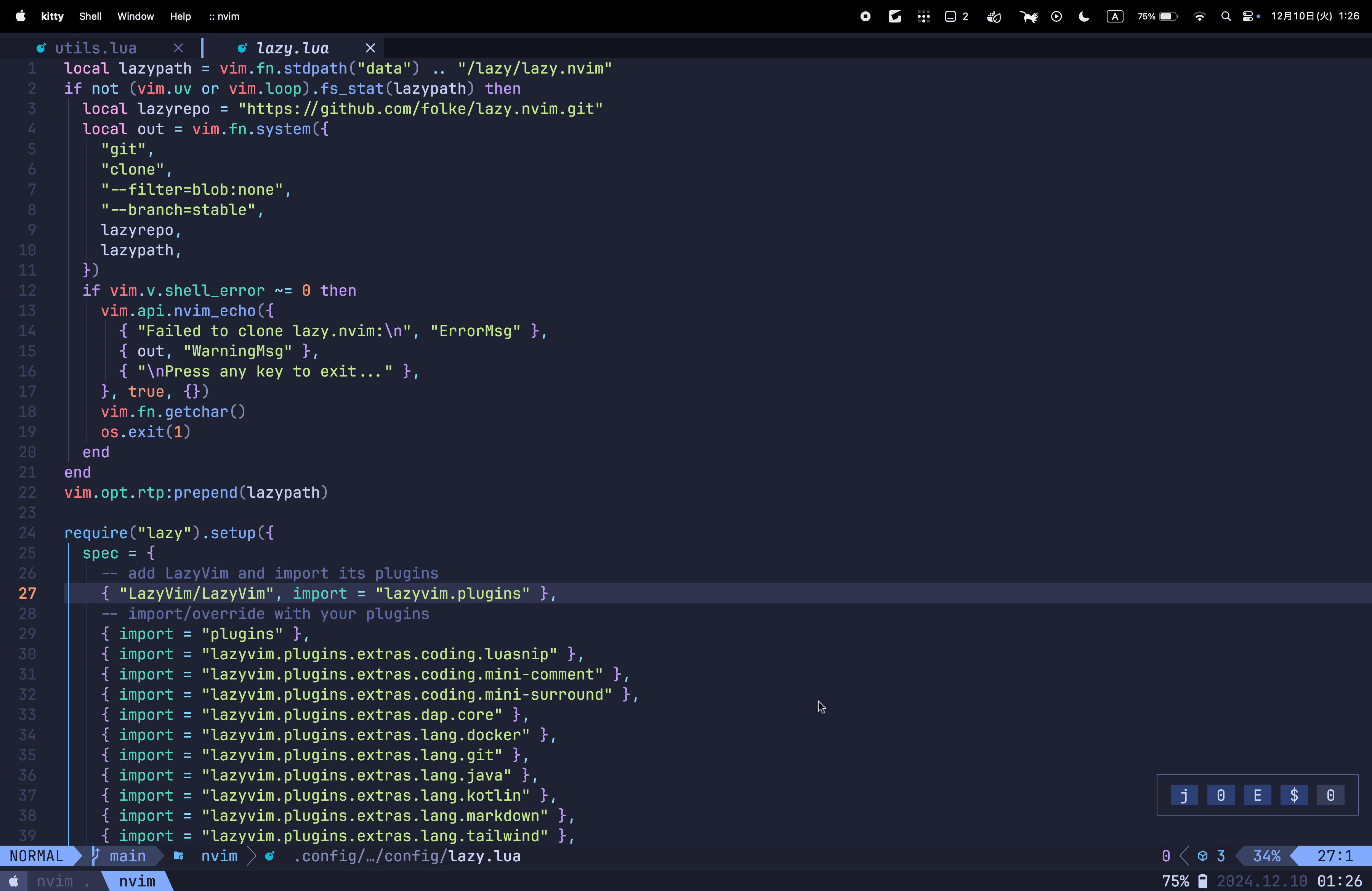Open the Shell menu

pos(90,16)
